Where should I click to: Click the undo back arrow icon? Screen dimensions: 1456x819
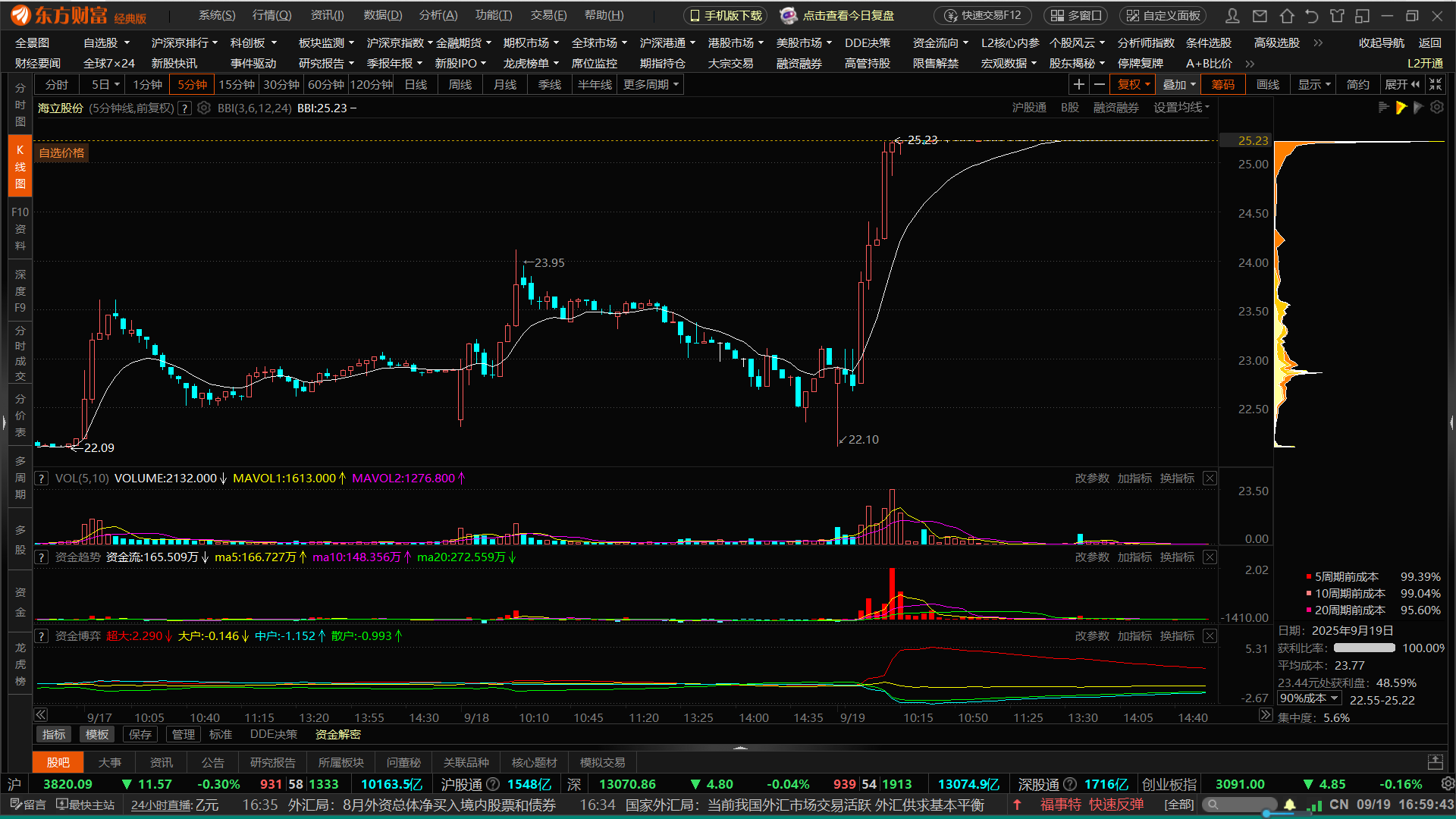[1312, 15]
